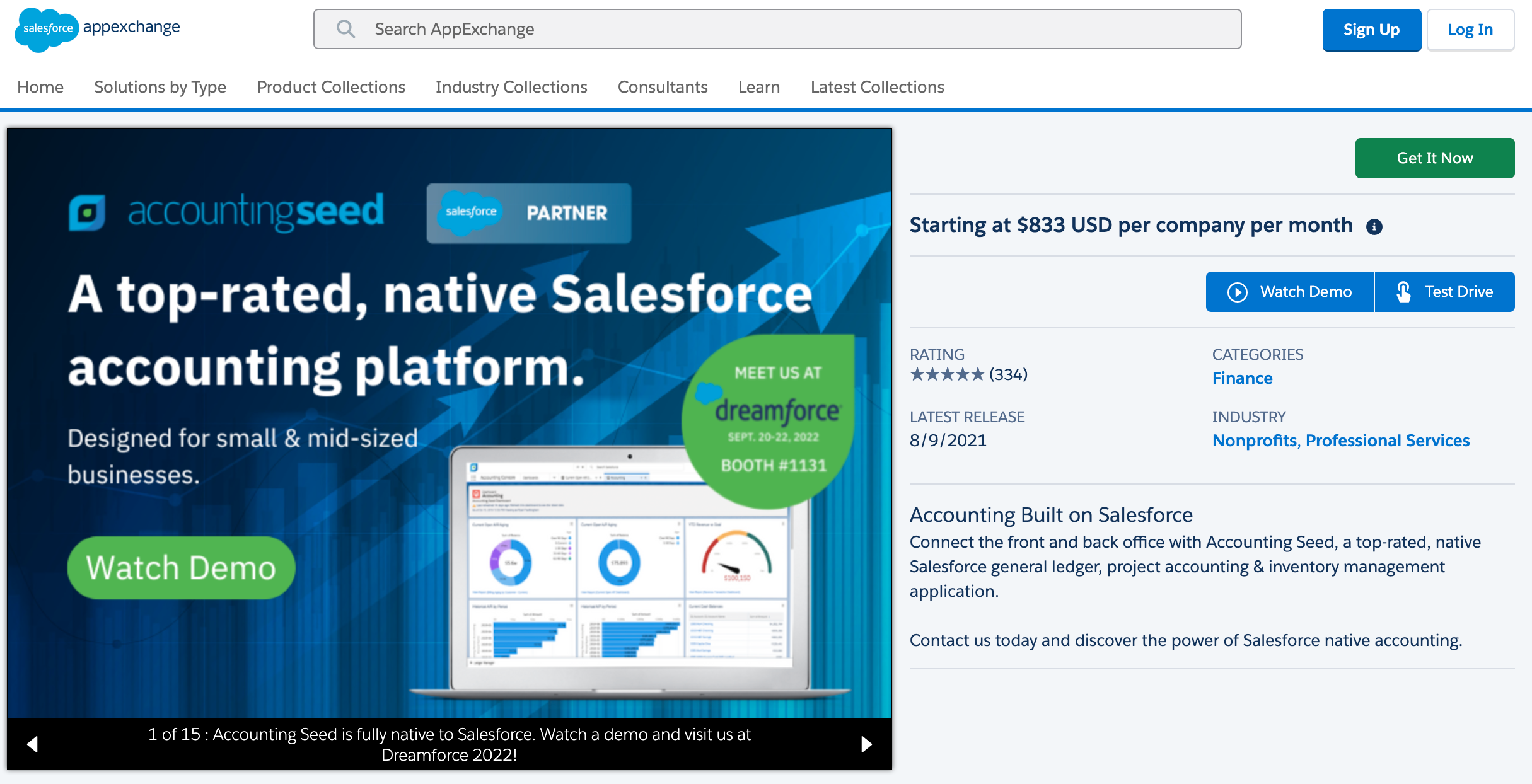Open the Nonprofits industry link
This screenshot has height=784, width=1532.
click(1255, 441)
